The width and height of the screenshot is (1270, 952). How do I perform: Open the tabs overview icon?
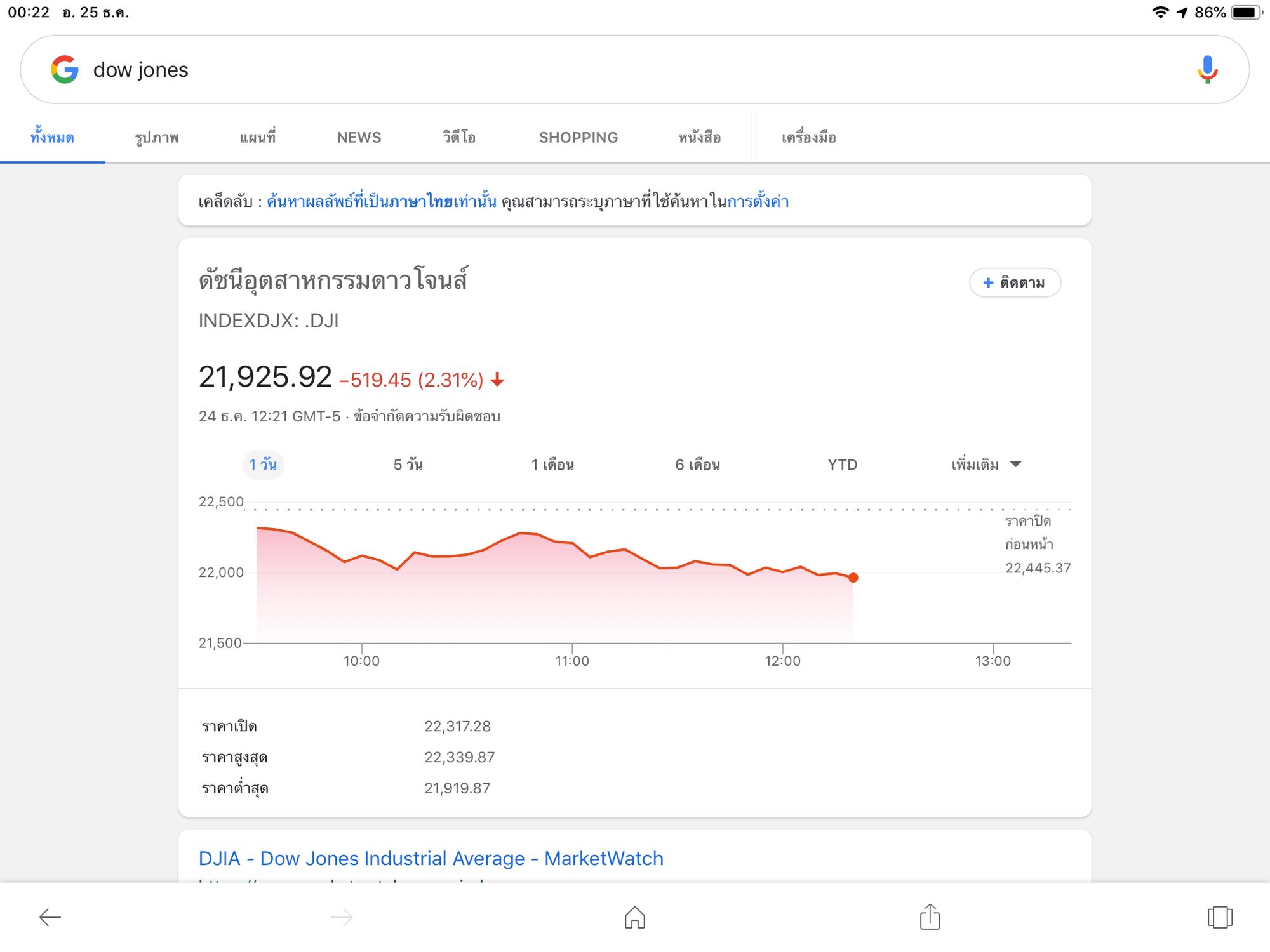pyautogui.click(x=1219, y=917)
